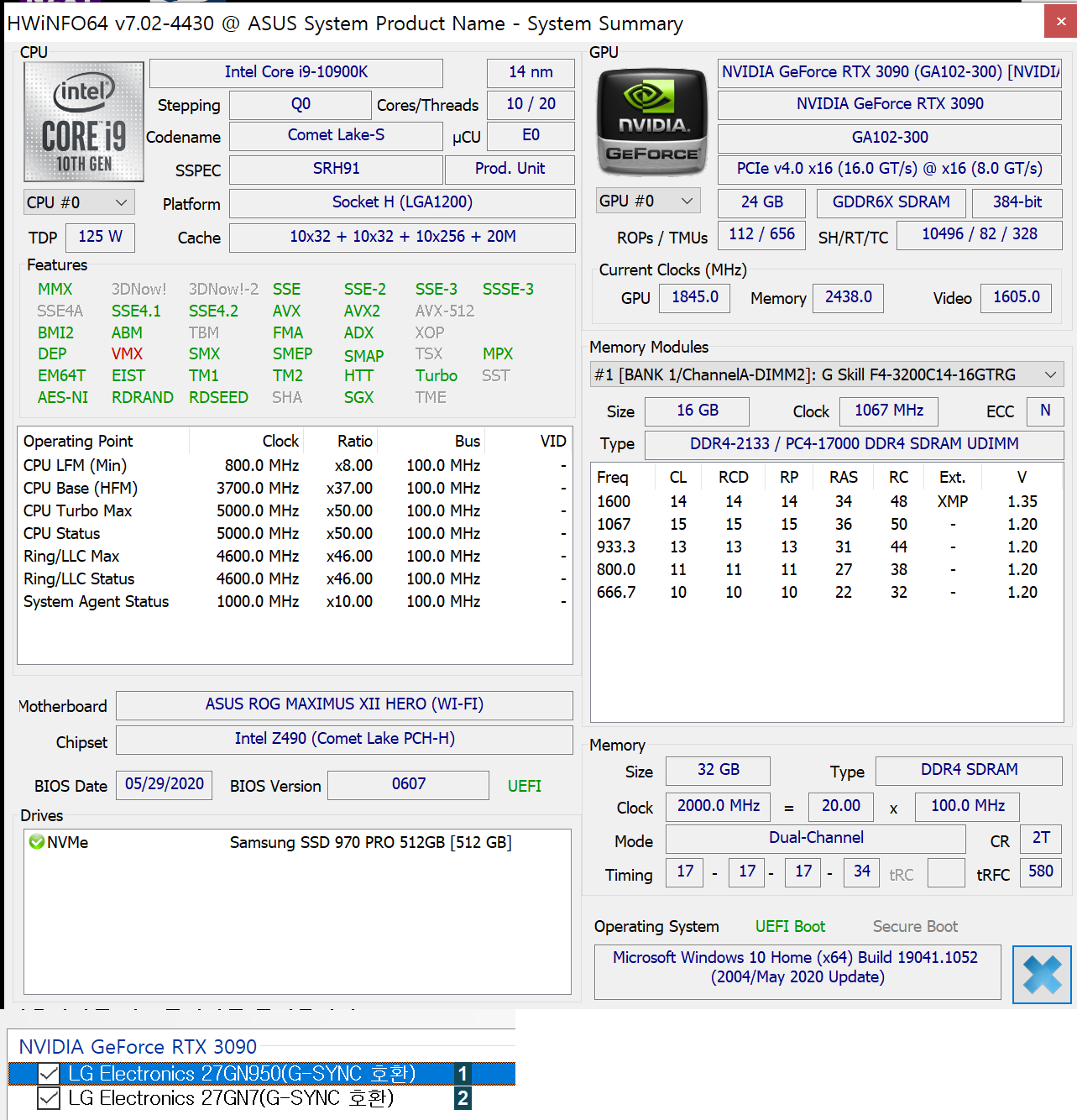The height and width of the screenshot is (1120, 1077).
Task: Click the Socket H (LGA1200) platform field
Action: 402,202
